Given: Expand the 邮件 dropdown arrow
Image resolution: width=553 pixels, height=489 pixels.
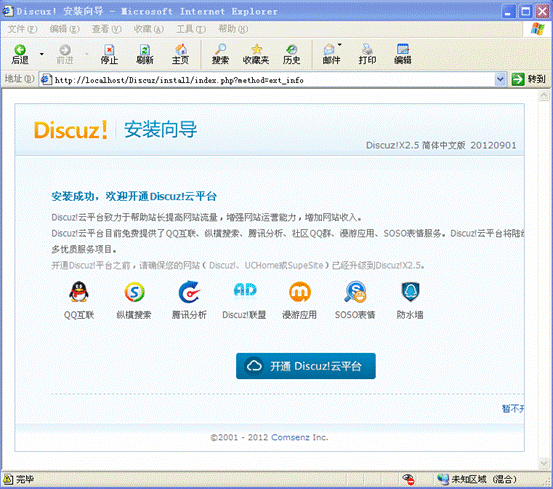Looking at the screenshot, I should [x=340, y=45].
